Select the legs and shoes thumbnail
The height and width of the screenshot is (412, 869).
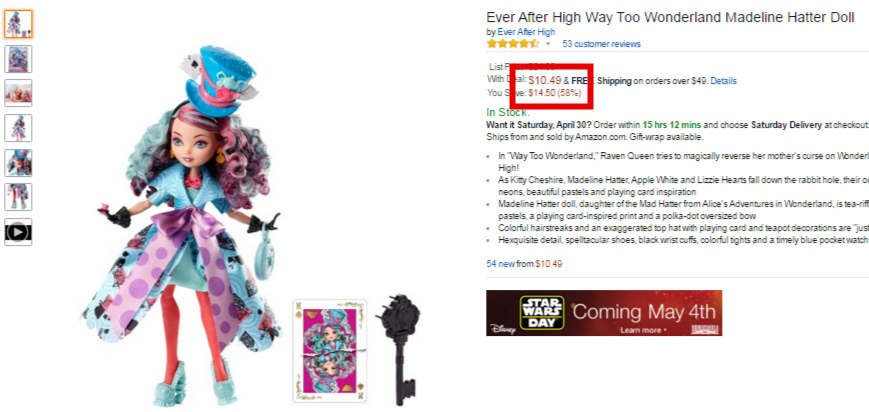18,197
